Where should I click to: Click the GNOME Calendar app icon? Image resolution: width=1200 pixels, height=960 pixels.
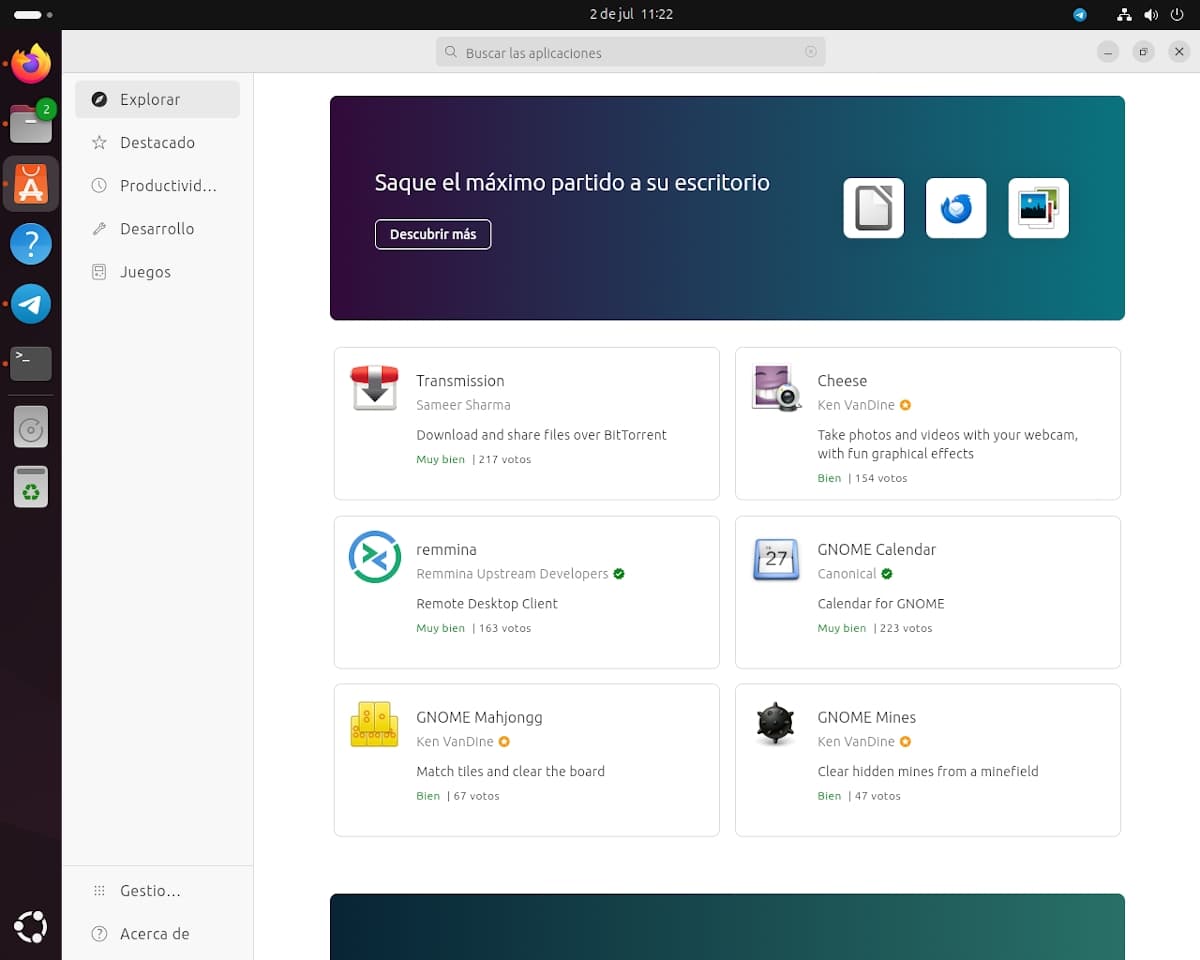[x=776, y=557]
